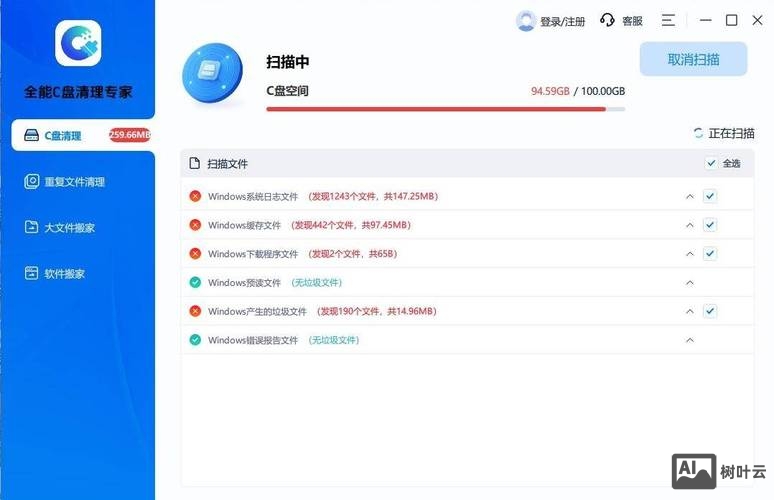Collapse the Windows缓存文件 row

coord(690,225)
